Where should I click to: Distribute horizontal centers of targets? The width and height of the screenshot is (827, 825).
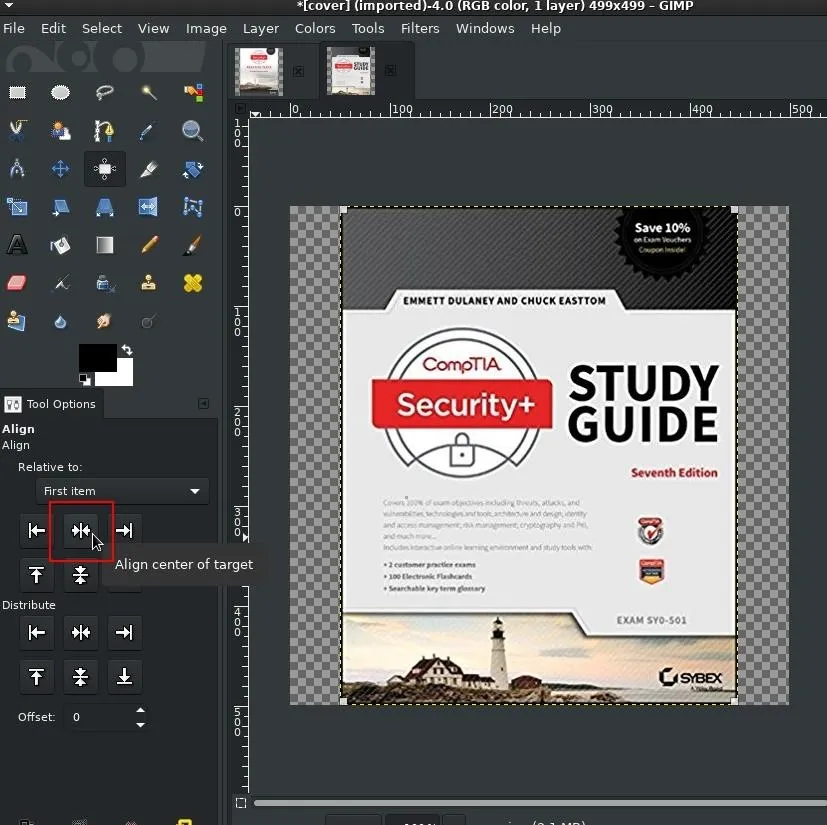pyautogui.click(x=81, y=632)
